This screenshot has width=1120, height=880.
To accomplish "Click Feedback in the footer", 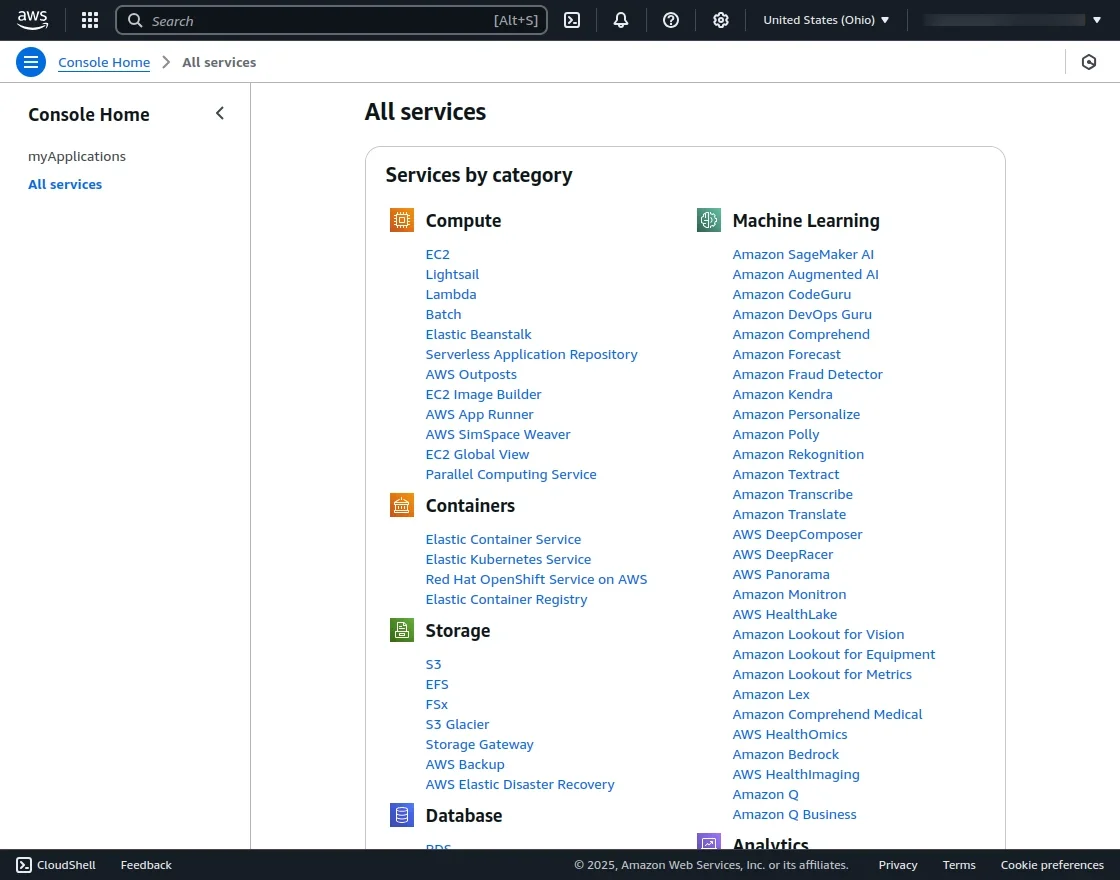I will click(x=146, y=865).
